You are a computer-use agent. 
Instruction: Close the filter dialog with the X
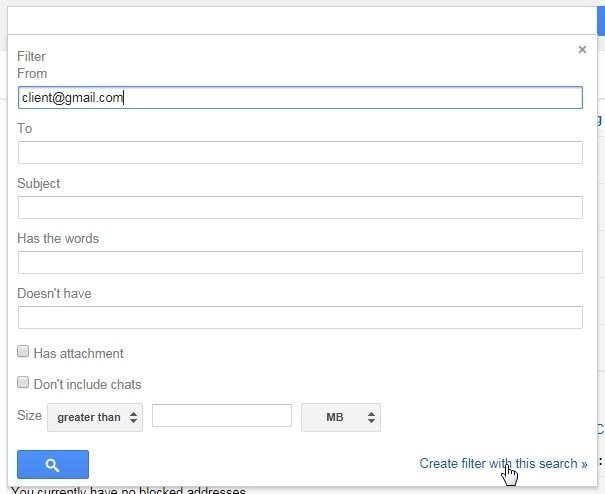click(x=582, y=50)
